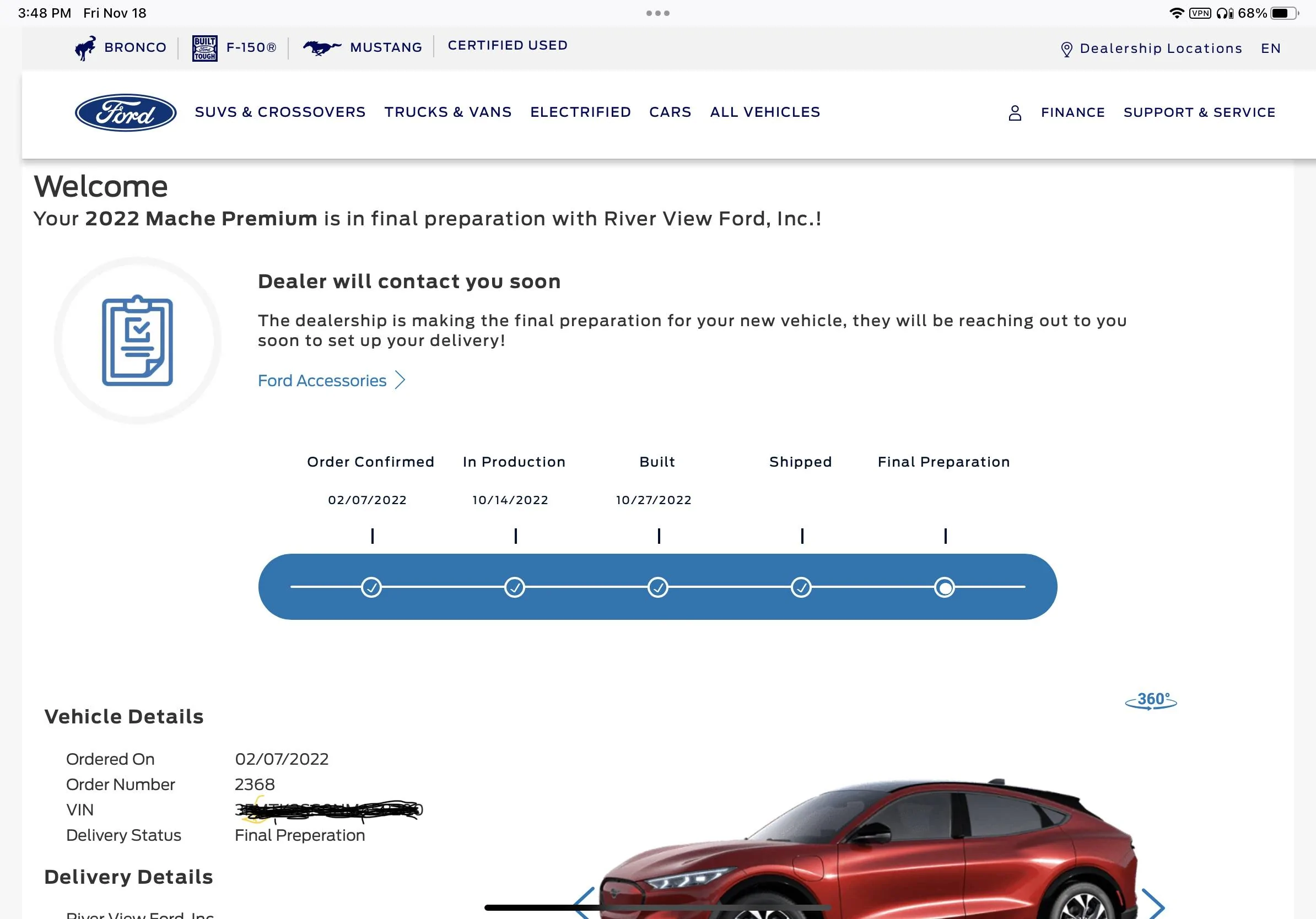Image resolution: width=1316 pixels, height=919 pixels.
Task: Click the Order Confirmed stage label
Action: click(371, 462)
